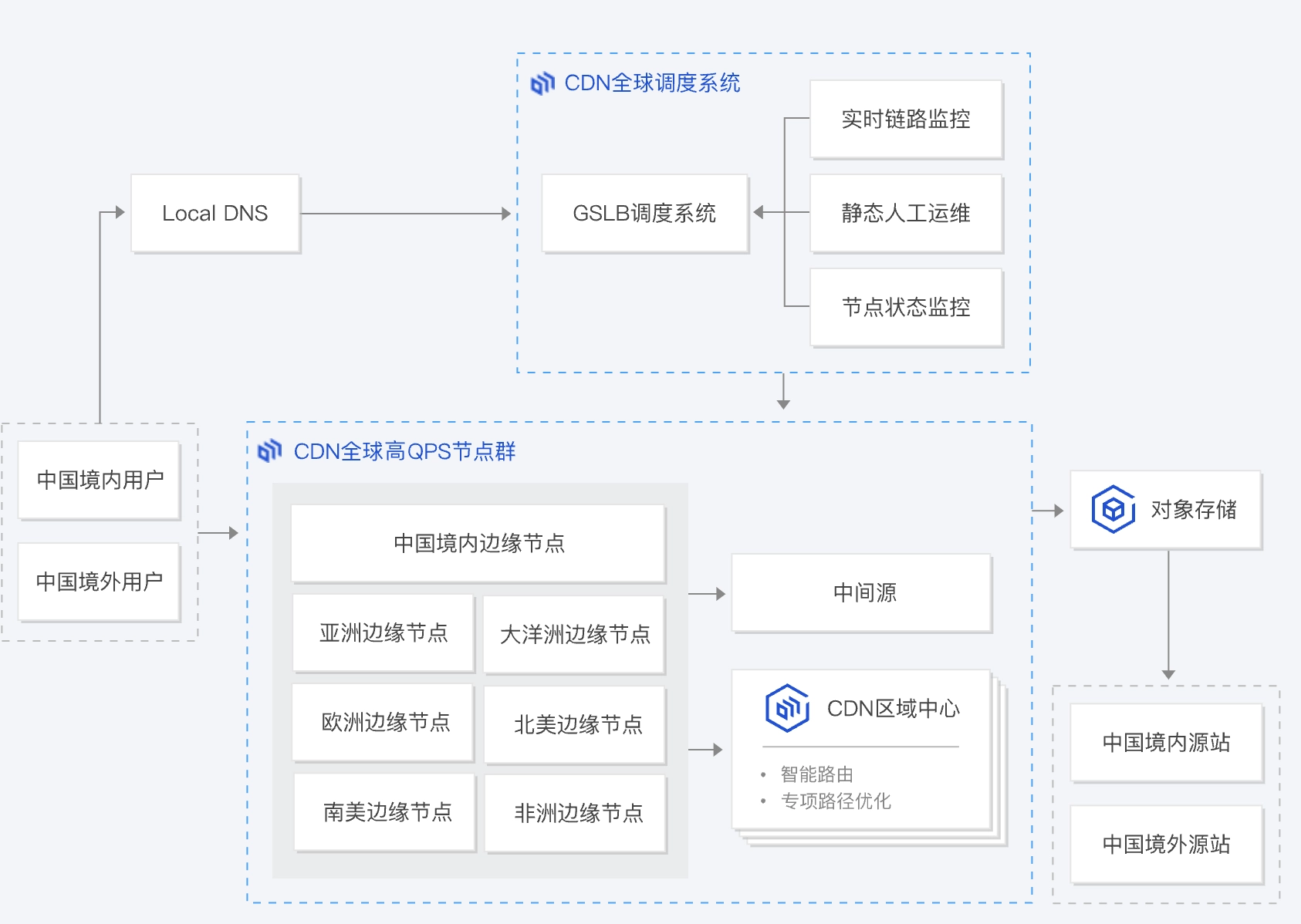
Task: Select the GSLB调度系统 node
Action: [645, 214]
